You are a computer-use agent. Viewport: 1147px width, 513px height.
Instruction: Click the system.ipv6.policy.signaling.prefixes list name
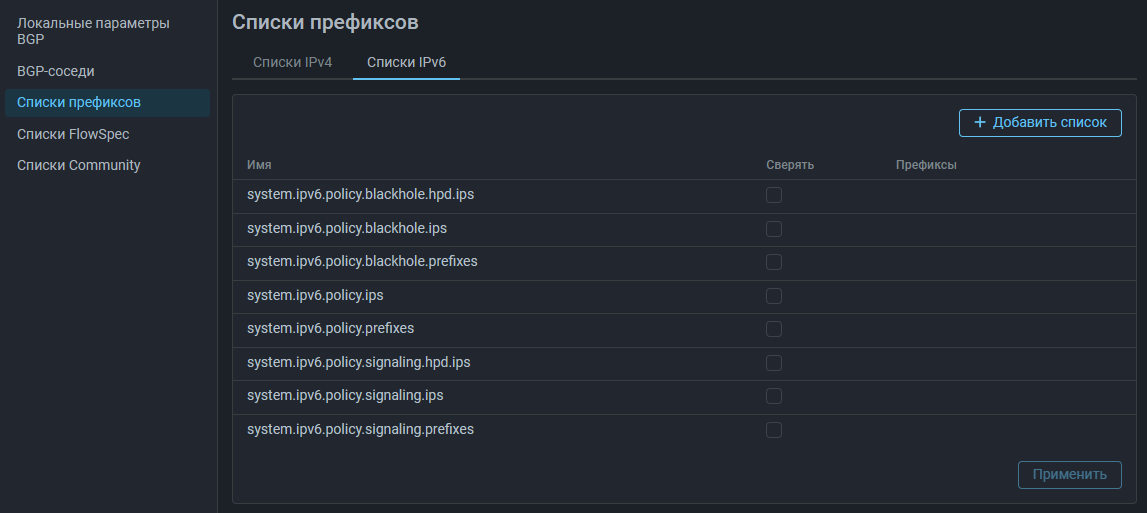(360, 429)
